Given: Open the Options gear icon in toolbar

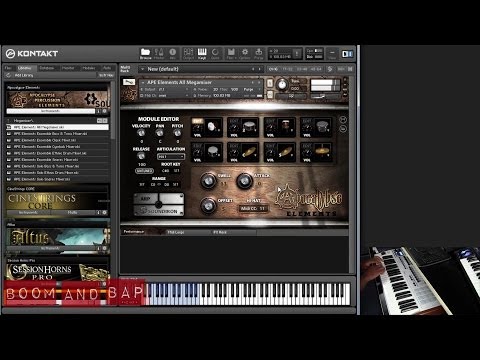Looking at the screenshot, I should tap(245, 53).
